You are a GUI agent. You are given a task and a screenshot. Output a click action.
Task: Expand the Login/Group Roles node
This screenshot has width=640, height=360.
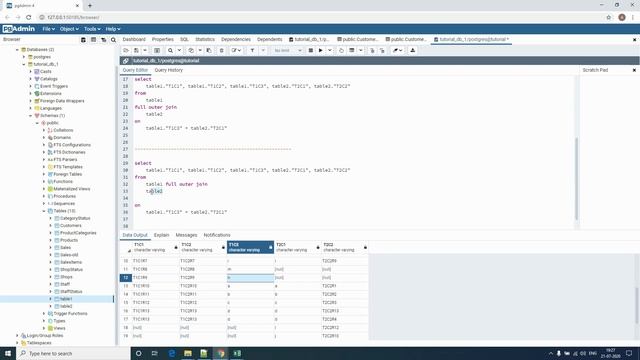pyautogui.click(x=18, y=336)
